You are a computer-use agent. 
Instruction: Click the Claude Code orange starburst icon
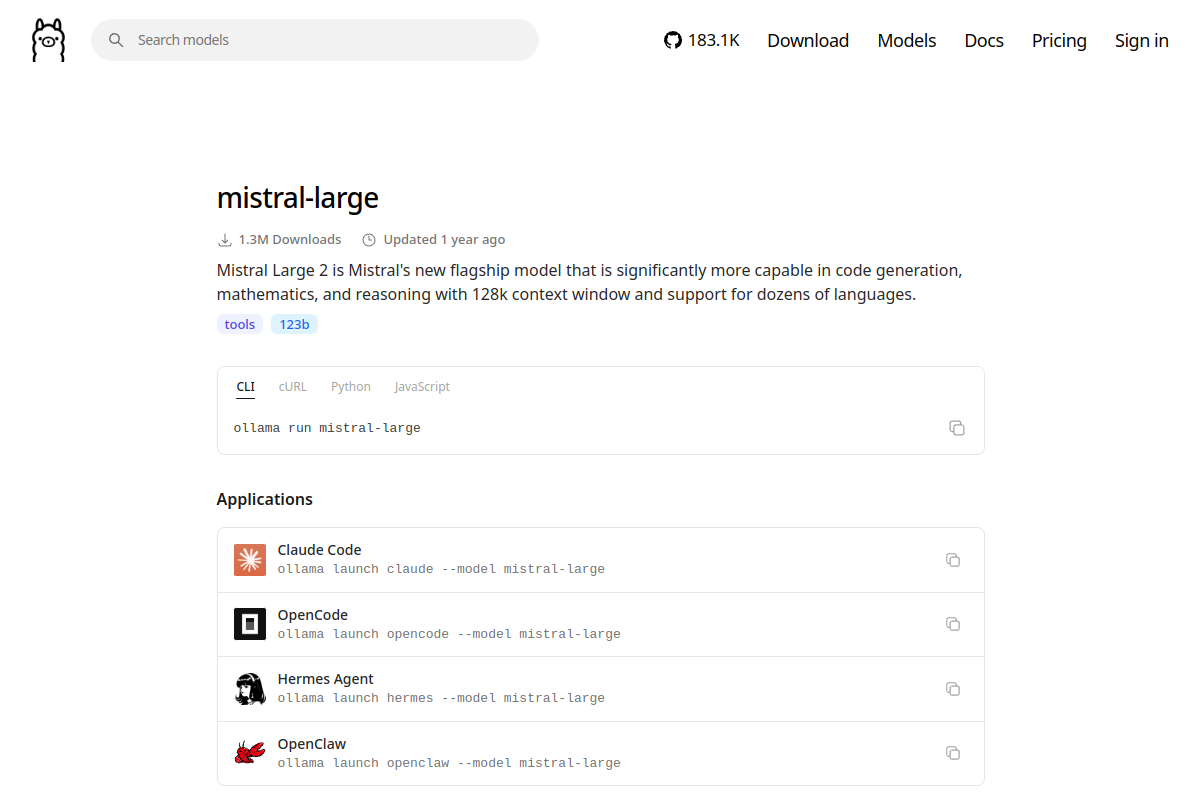[x=250, y=560]
